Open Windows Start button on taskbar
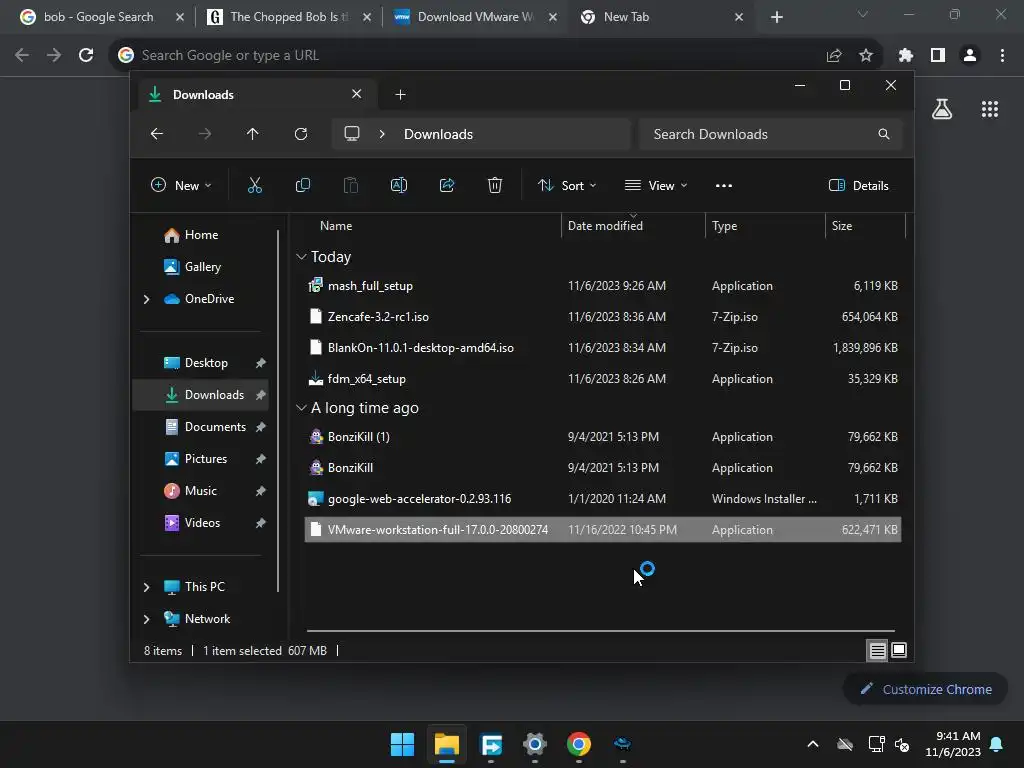This screenshot has height=768, width=1024. pyautogui.click(x=402, y=744)
